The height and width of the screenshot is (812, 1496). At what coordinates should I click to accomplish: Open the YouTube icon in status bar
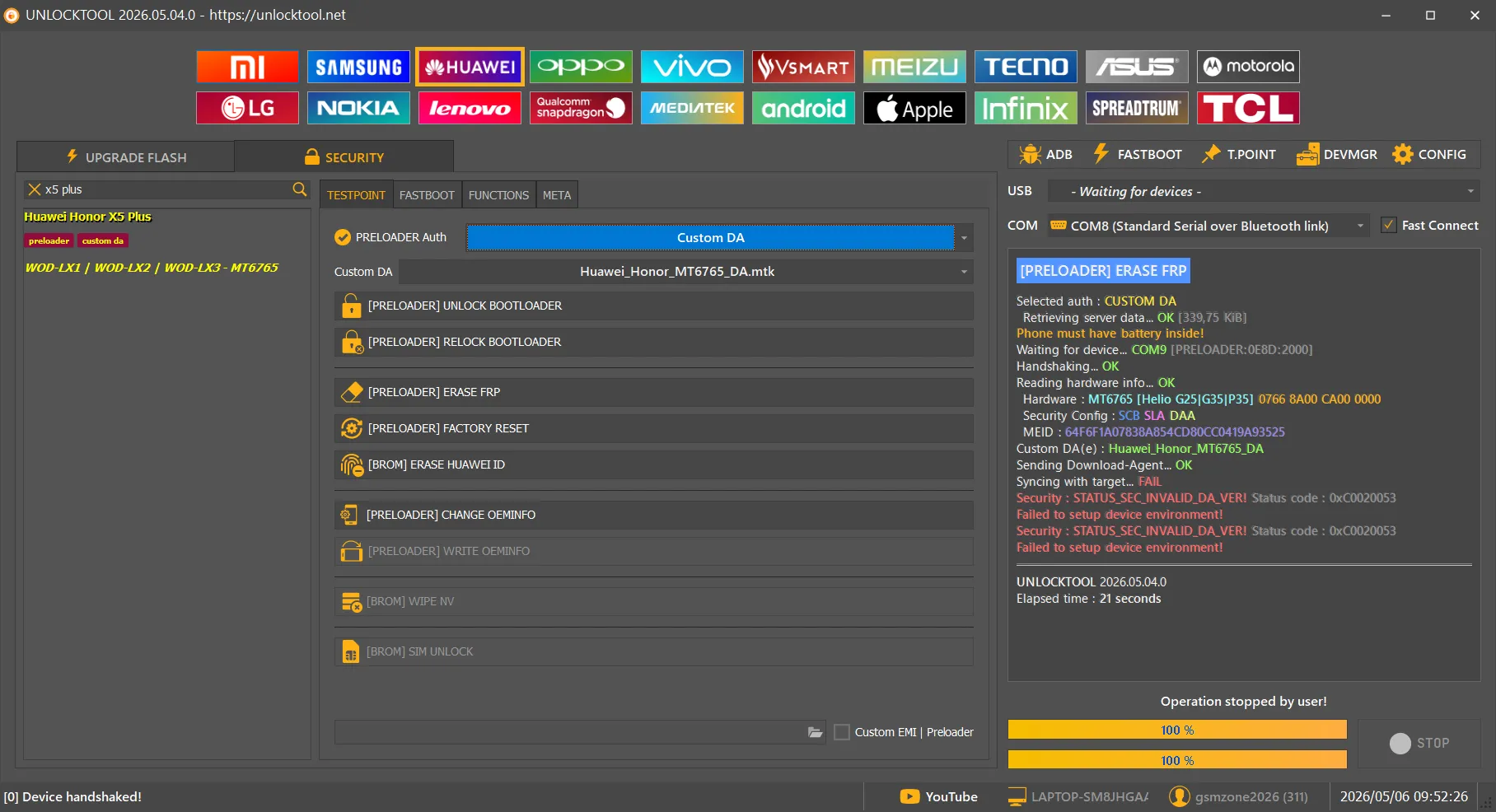coord(909,796)
